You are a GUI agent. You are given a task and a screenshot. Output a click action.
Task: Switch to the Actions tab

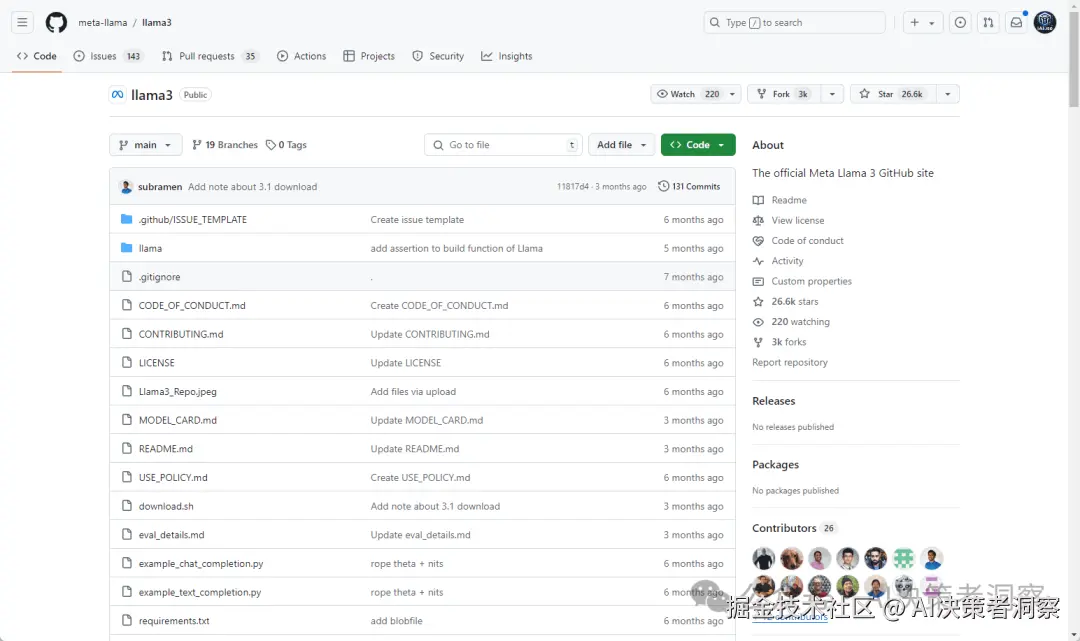pos(302,56)
